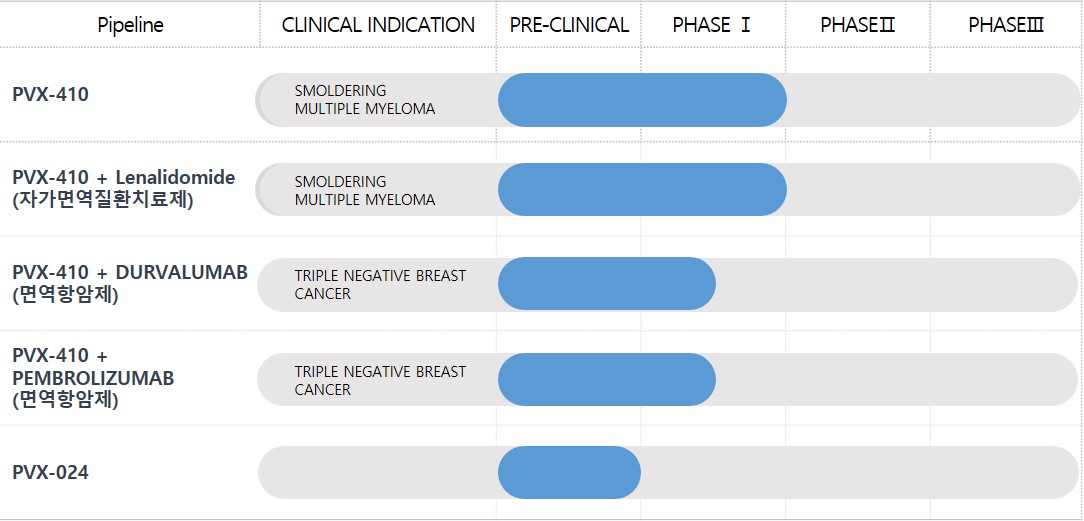Click Triple Negative Breast Cancer in DURVALUMAB row

(x=380, y=284)
